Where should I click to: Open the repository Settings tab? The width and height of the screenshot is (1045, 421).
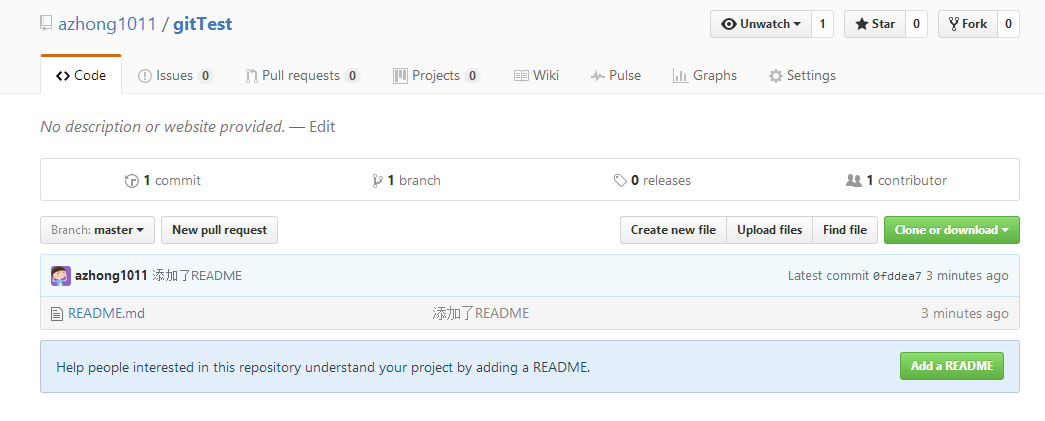[802, 76]
